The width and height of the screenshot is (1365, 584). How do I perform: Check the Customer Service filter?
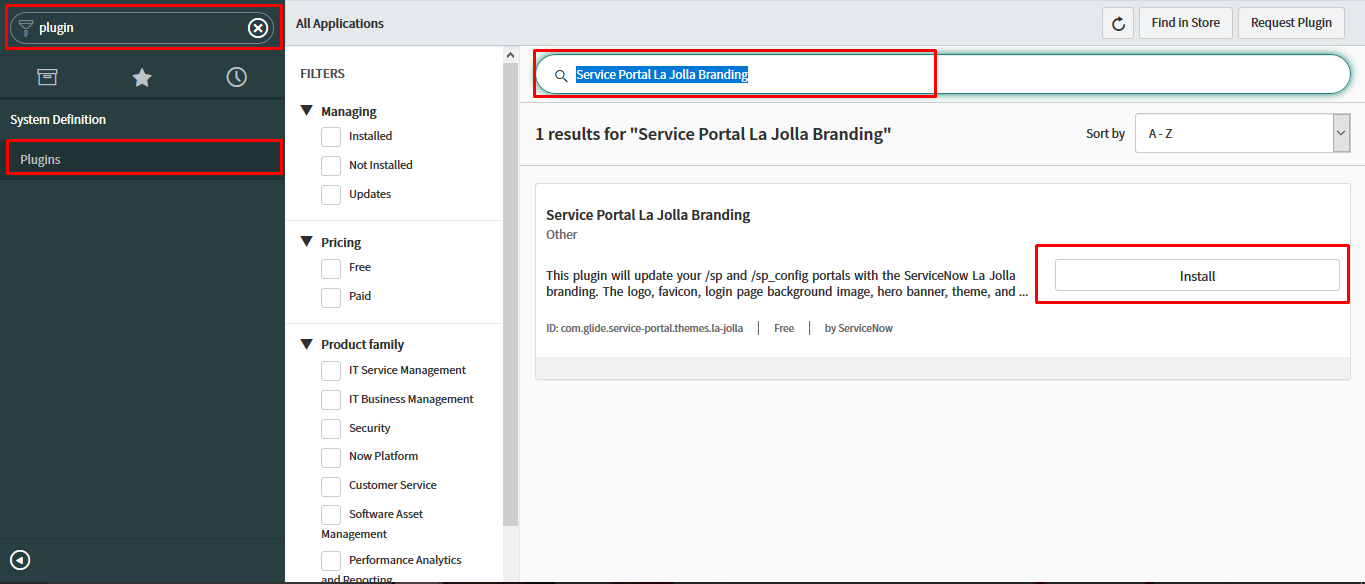coord(331,485)
